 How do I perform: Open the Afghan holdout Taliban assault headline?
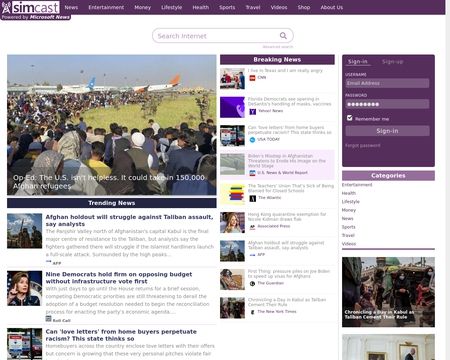(129, 220)
